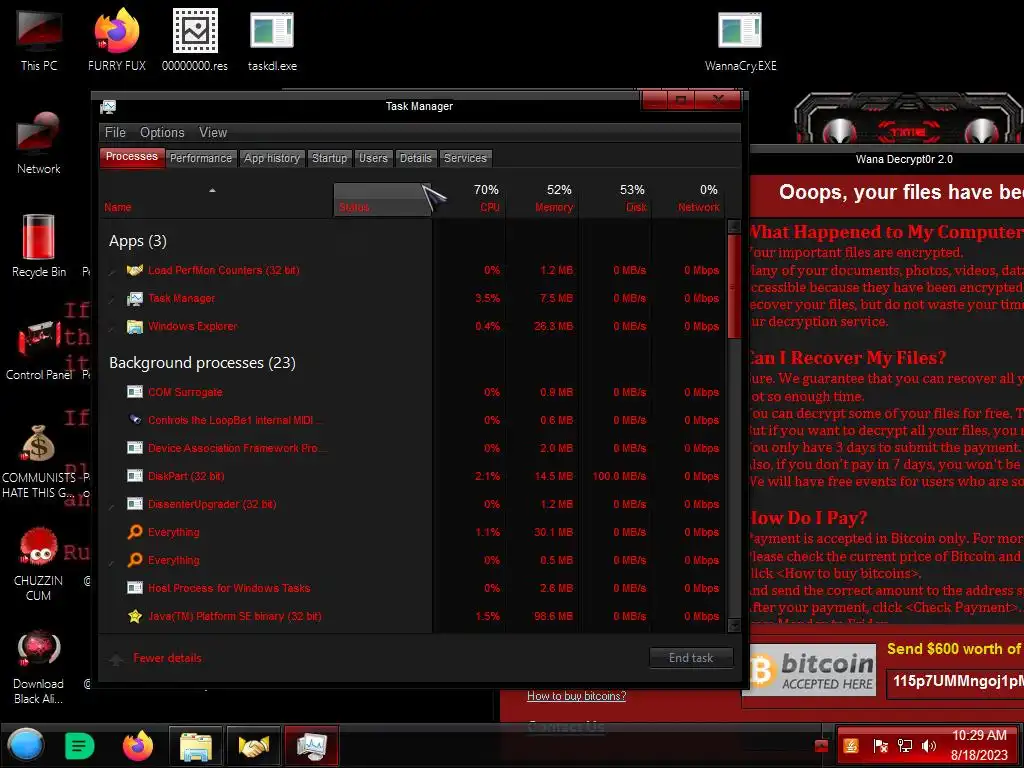
Task: Expand the second Everything process row
Action: click(x=112, y=561)
